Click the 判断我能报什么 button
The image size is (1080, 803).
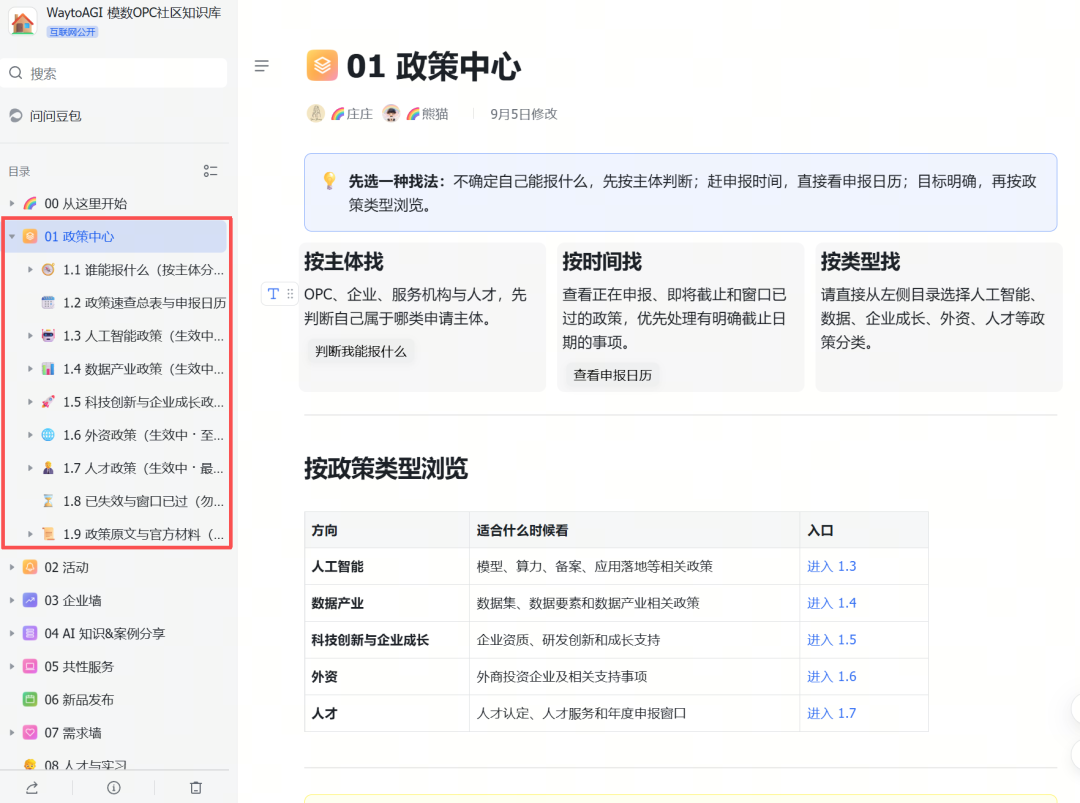coord(361,351)
